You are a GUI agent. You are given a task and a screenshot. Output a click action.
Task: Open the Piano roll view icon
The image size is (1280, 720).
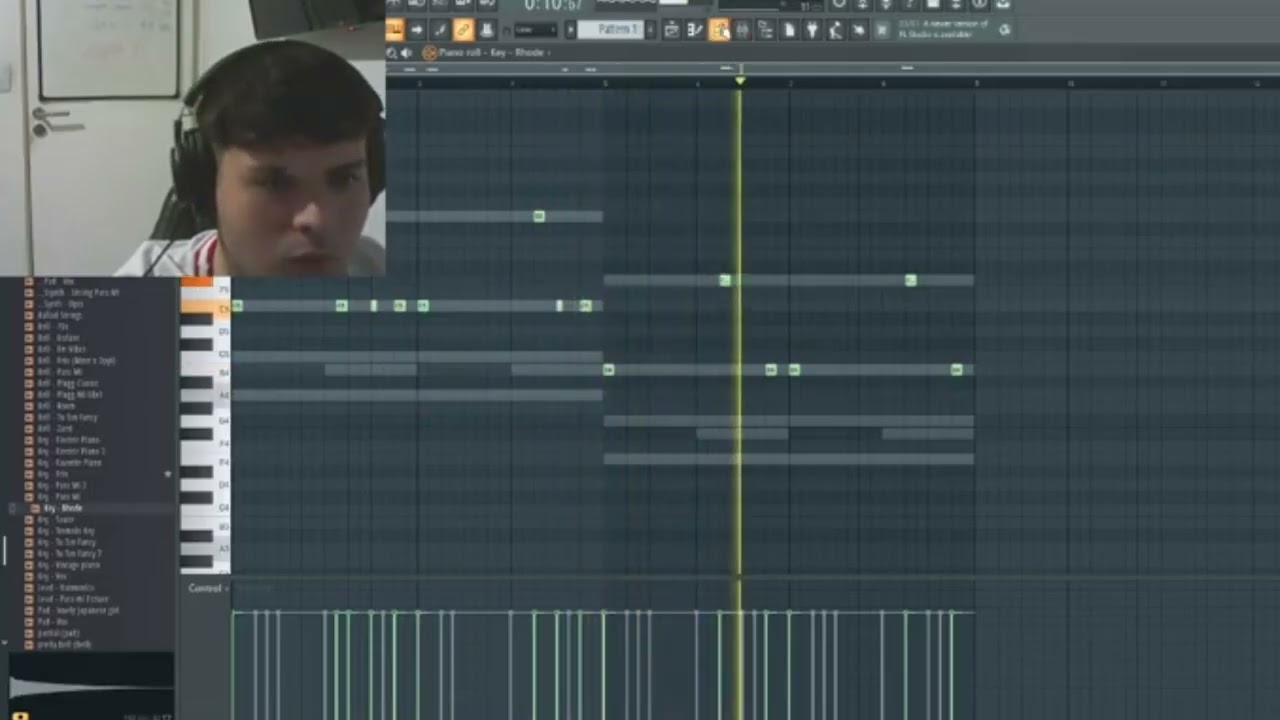pos(695,30)
